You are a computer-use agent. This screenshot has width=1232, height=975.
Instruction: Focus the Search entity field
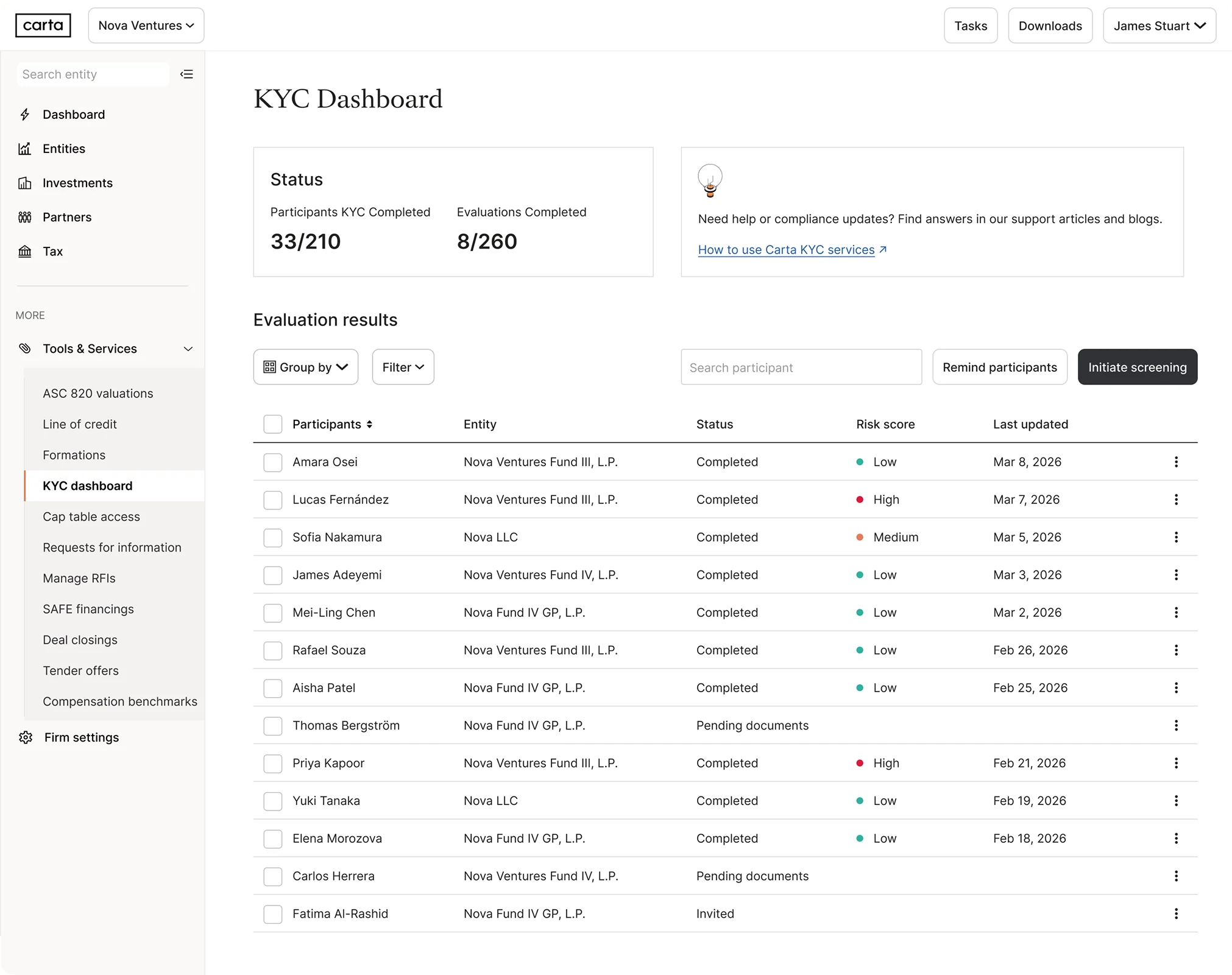tap(93, 74)
